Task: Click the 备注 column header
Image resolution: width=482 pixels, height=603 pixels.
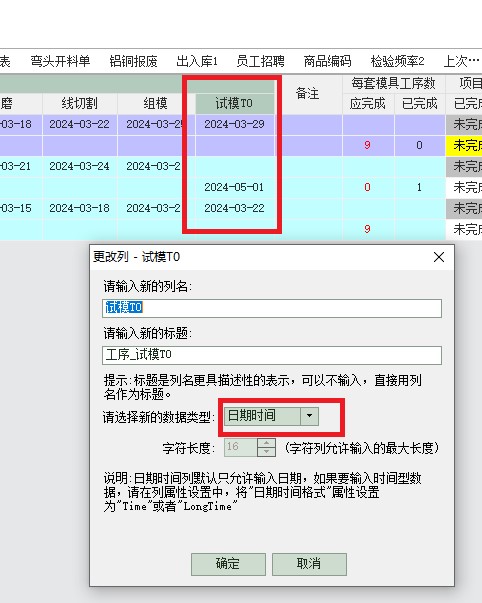Action: tap(307, 93)
